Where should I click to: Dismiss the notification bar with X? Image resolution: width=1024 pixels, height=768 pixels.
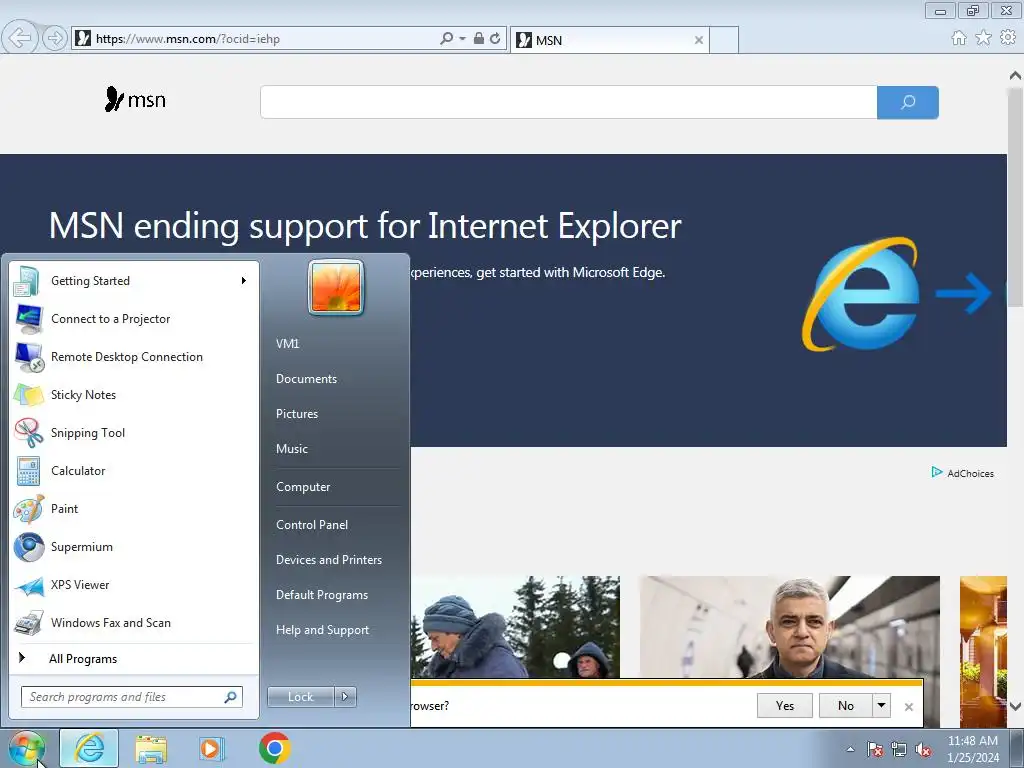908,707
